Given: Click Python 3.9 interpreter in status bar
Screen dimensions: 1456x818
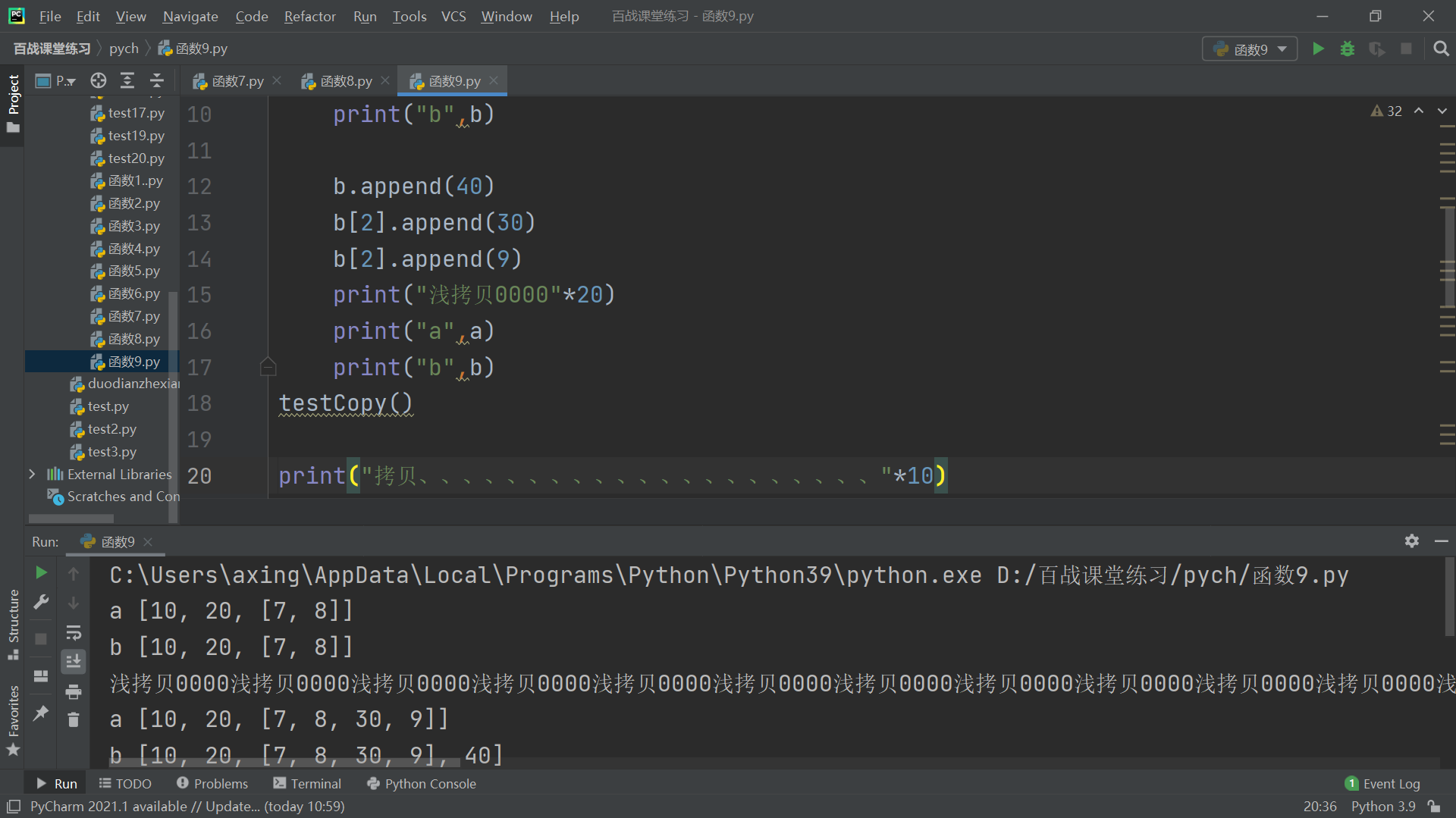Looking at the screenshot, I should point(1383,807).
